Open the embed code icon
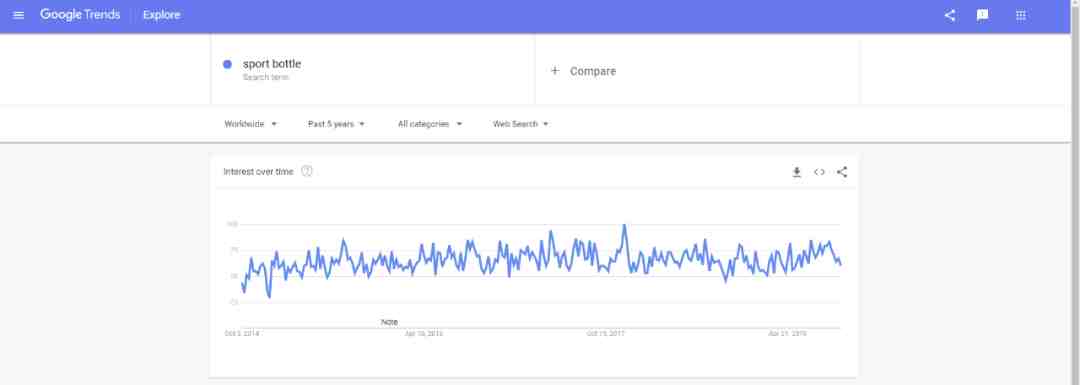1080x385 pixels. click(819, 172)
